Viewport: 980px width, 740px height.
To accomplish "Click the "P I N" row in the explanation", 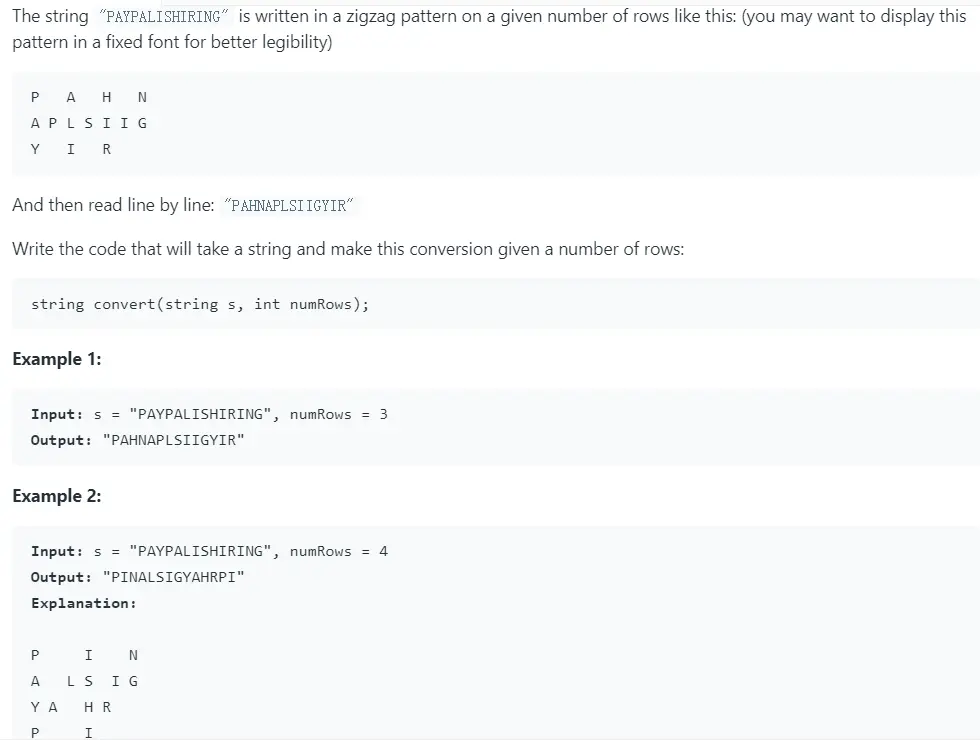I will pyautogui.click(x=85, y=655).
